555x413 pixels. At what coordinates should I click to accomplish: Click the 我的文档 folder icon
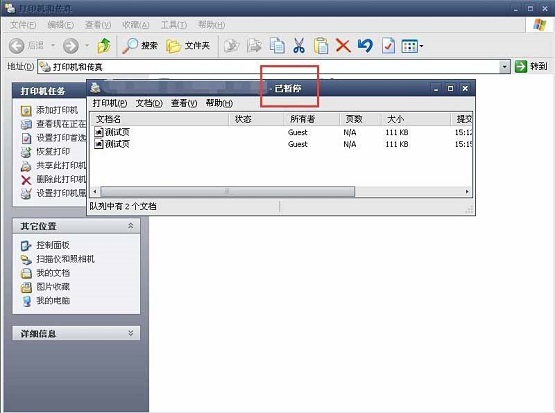pyautogui.click(x=26, y=273)
